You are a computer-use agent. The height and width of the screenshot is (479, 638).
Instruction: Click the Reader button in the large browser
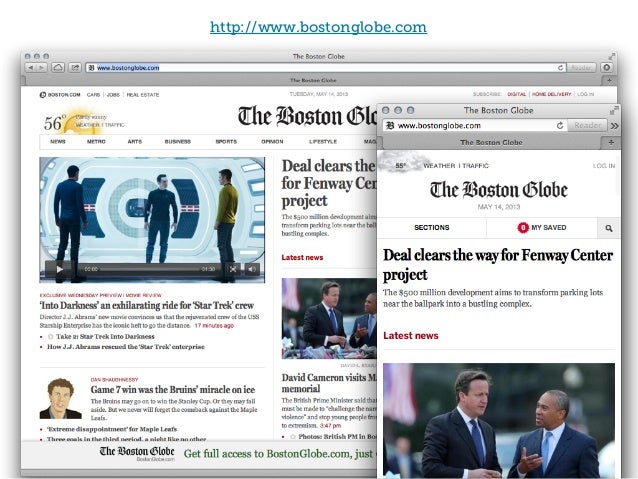pos(581,68)
